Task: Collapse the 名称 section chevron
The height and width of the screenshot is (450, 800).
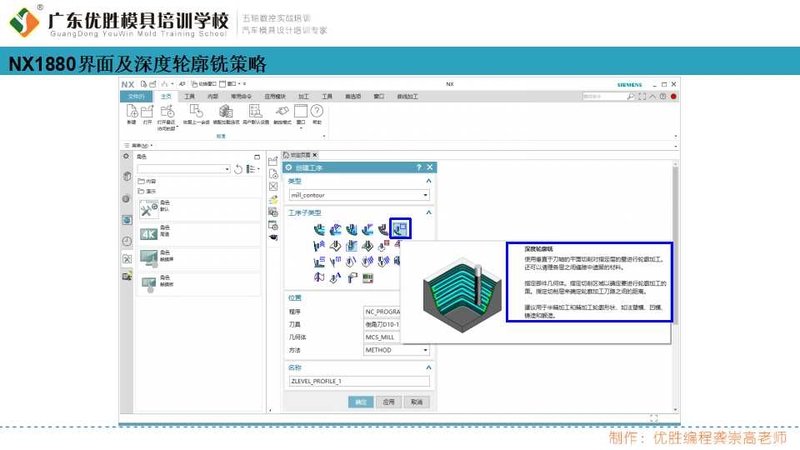Action: (429, 367)
